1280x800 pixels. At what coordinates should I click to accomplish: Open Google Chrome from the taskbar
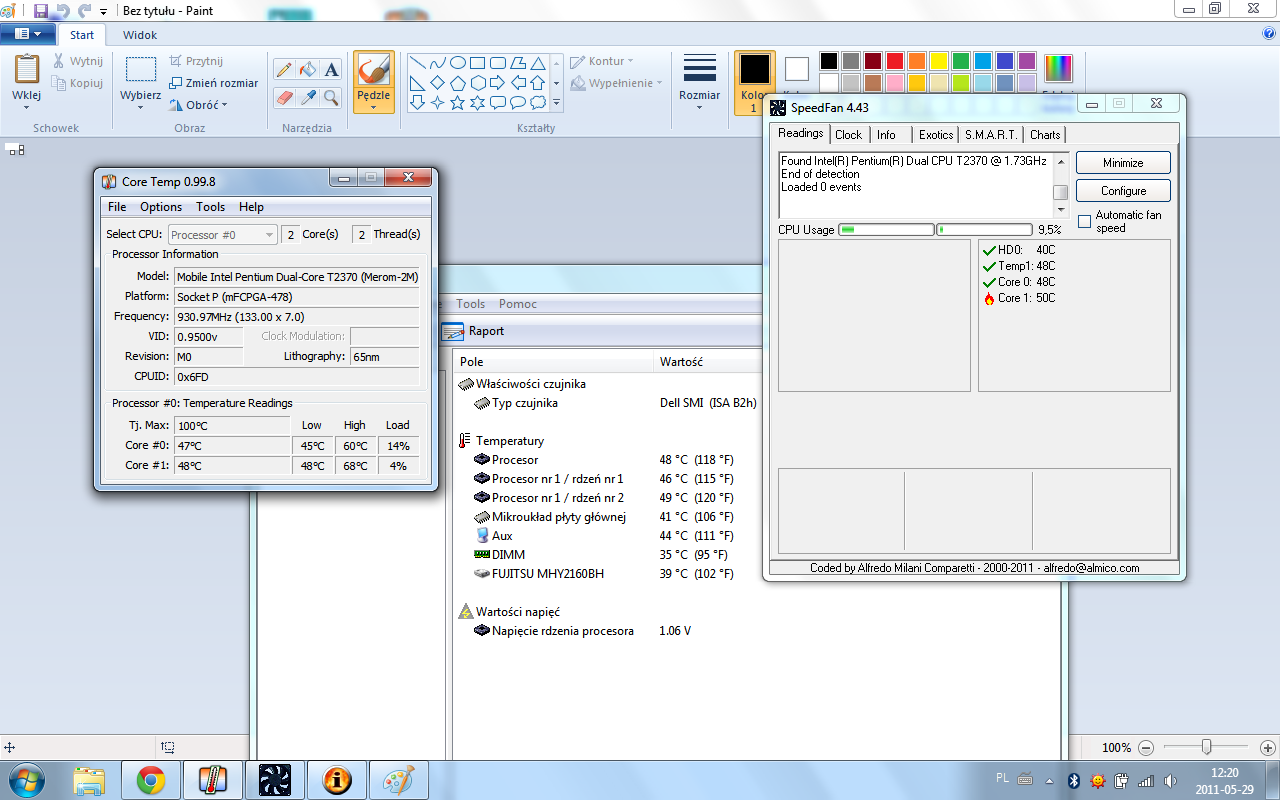tap(151, 780)
